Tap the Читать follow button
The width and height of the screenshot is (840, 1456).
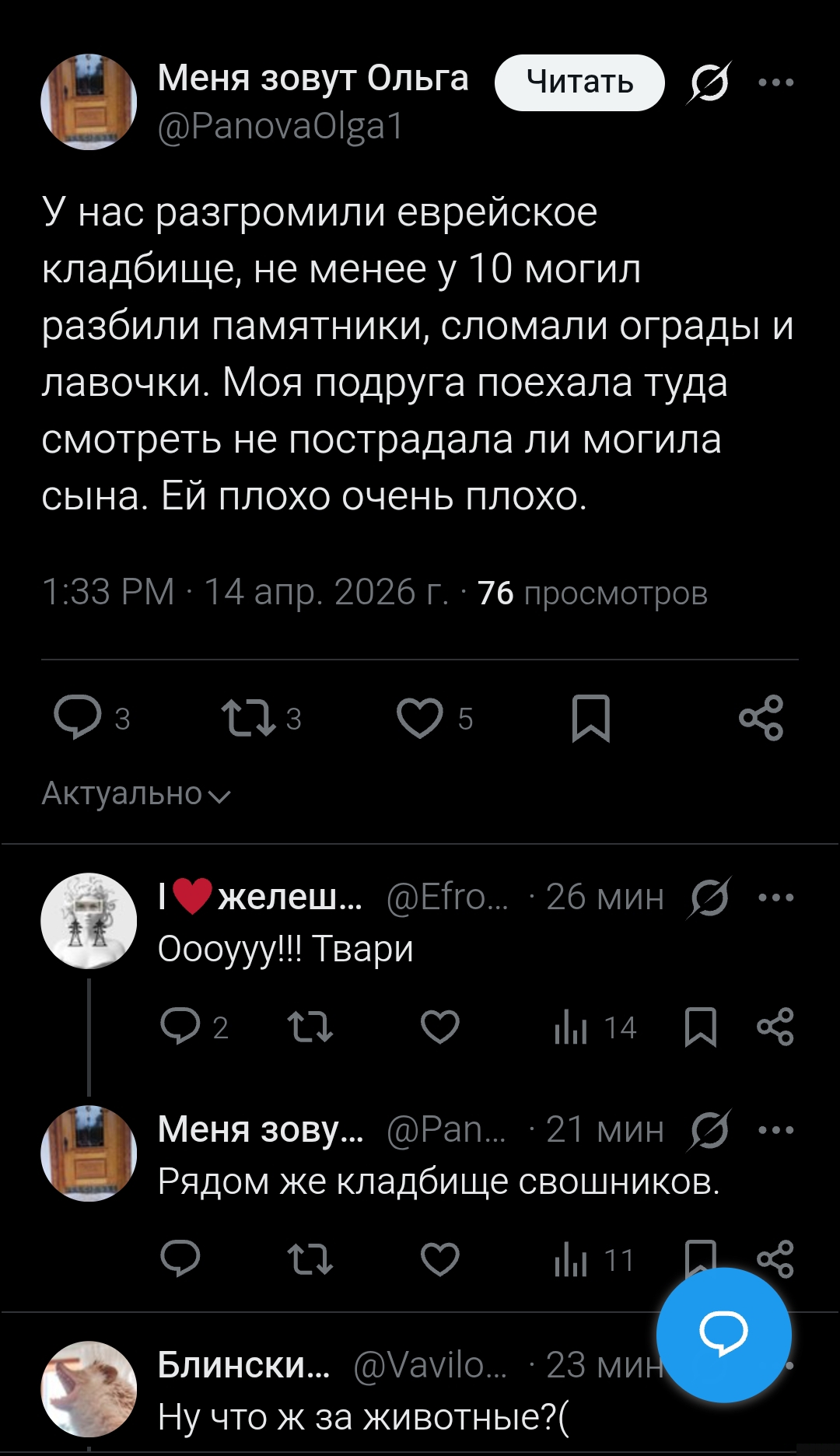tap(579, 82)
